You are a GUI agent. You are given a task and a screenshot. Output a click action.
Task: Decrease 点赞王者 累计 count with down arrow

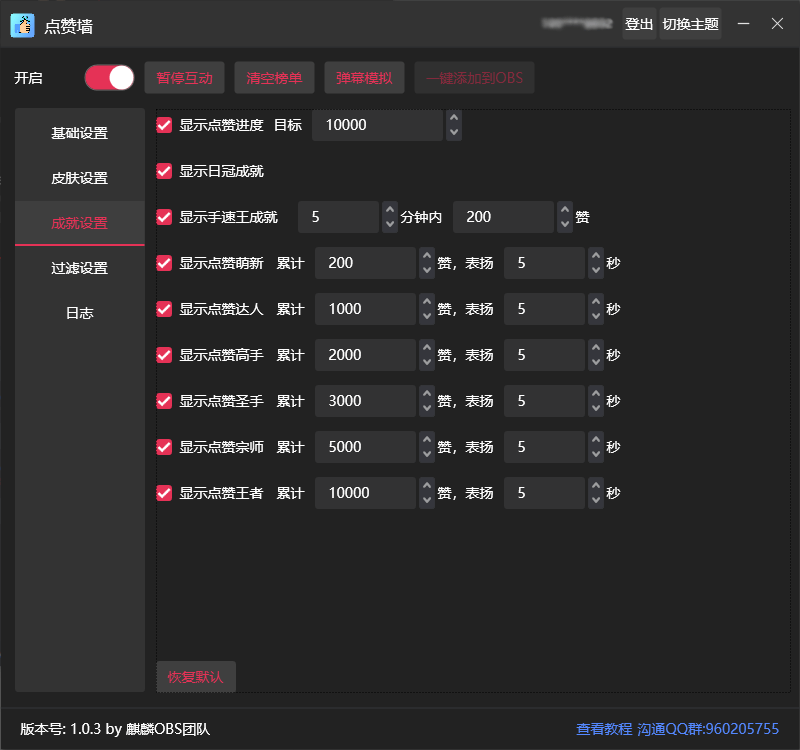click(x=427, y=500)
